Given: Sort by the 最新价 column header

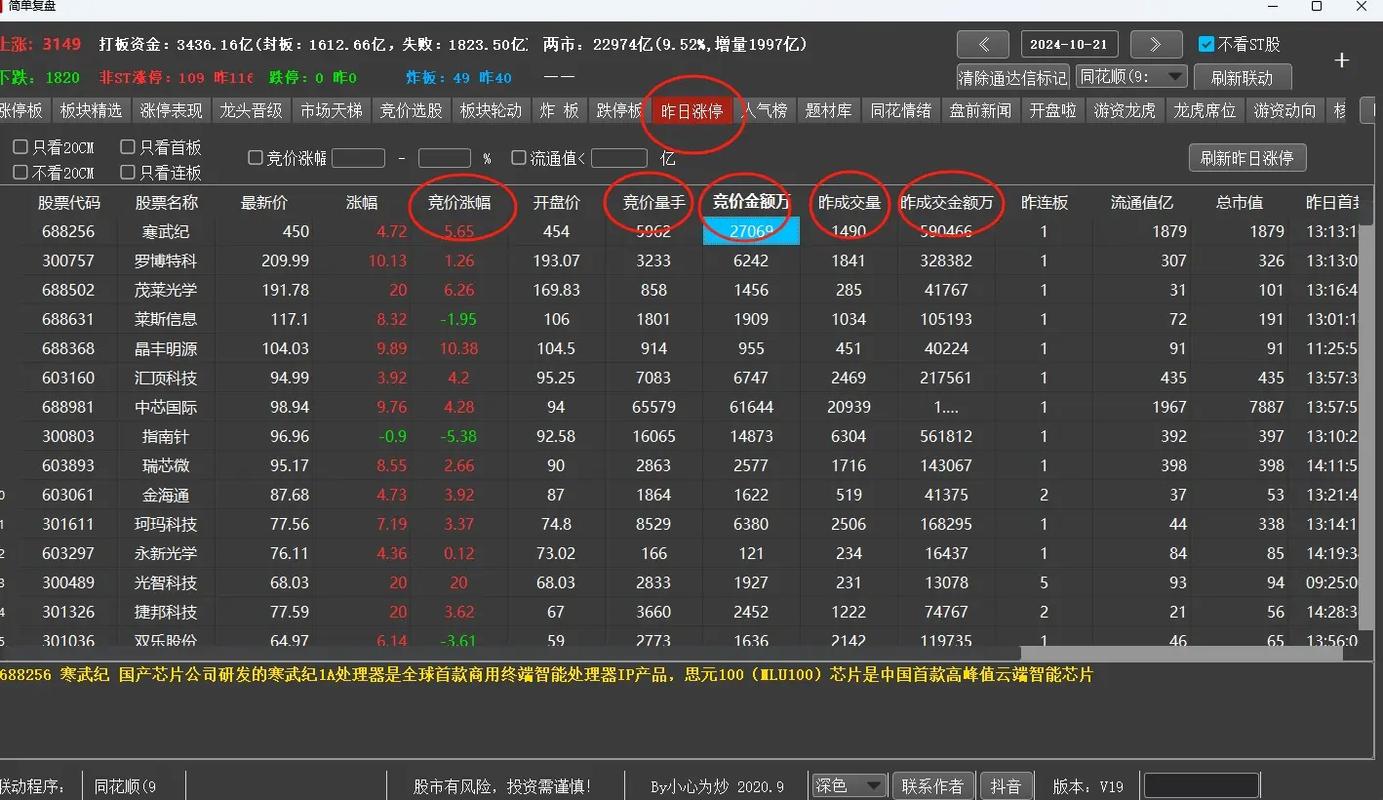Looking at the screenshot, I should tap(264, 202).
